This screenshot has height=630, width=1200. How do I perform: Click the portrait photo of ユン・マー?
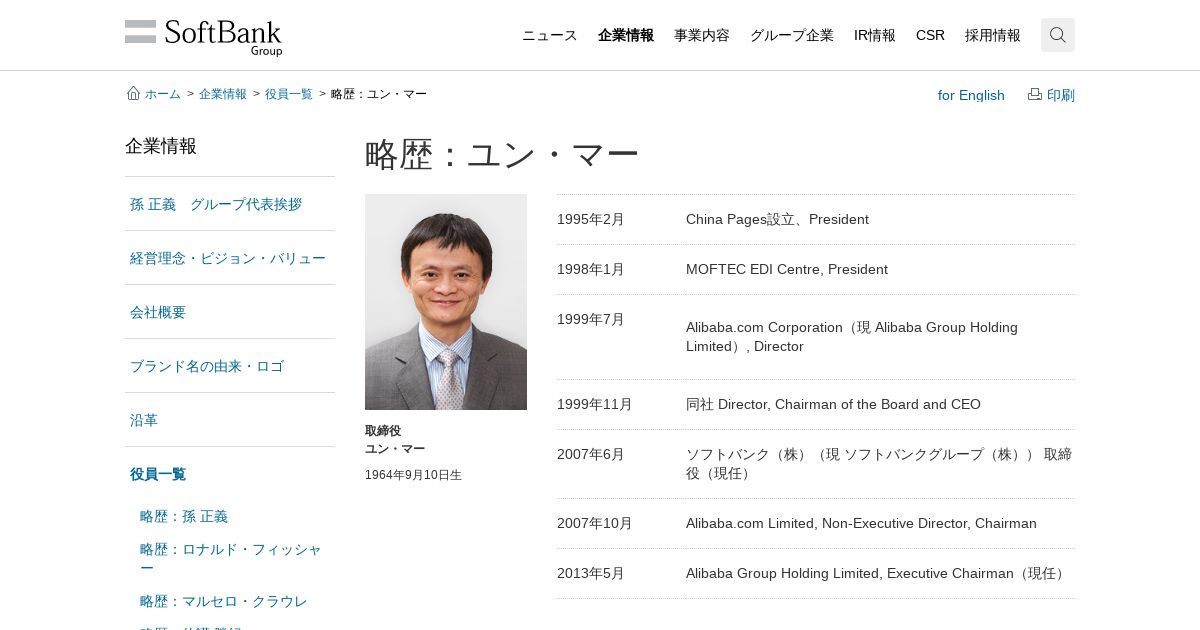coord(446,302)
